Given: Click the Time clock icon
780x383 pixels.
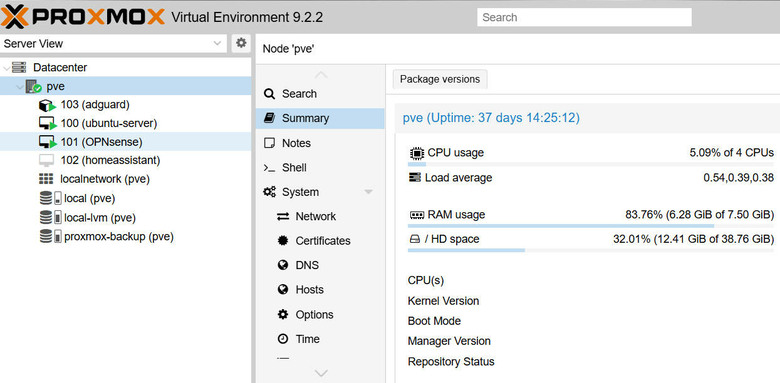Looking at the screenshot, I should coord(283,339).
